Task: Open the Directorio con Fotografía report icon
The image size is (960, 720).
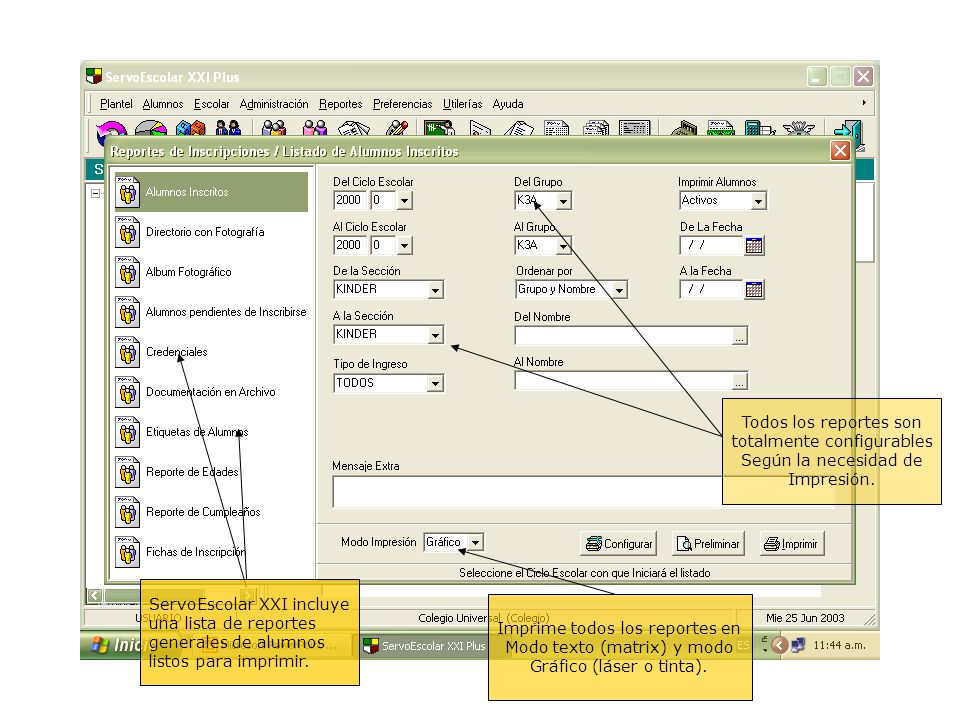Action: pyautogui.click(x=127, y=233)
